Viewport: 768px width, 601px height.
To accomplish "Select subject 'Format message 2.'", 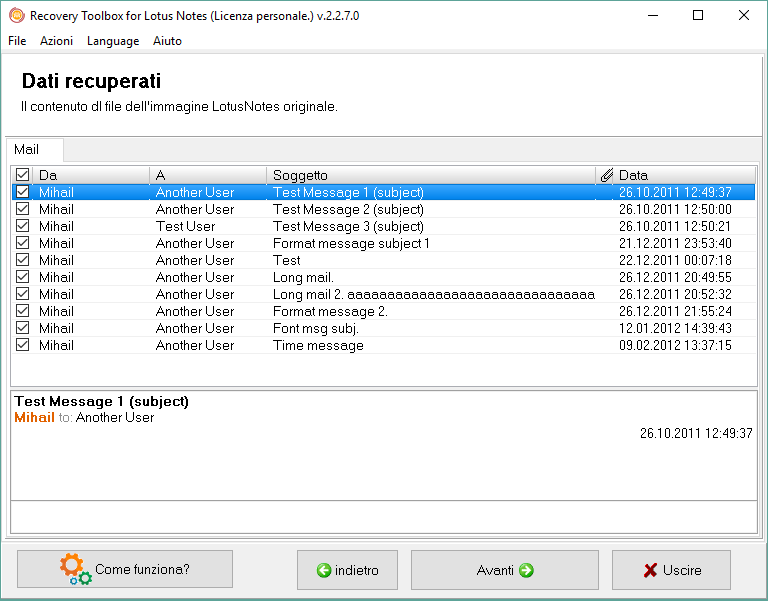I will (330, 312).
